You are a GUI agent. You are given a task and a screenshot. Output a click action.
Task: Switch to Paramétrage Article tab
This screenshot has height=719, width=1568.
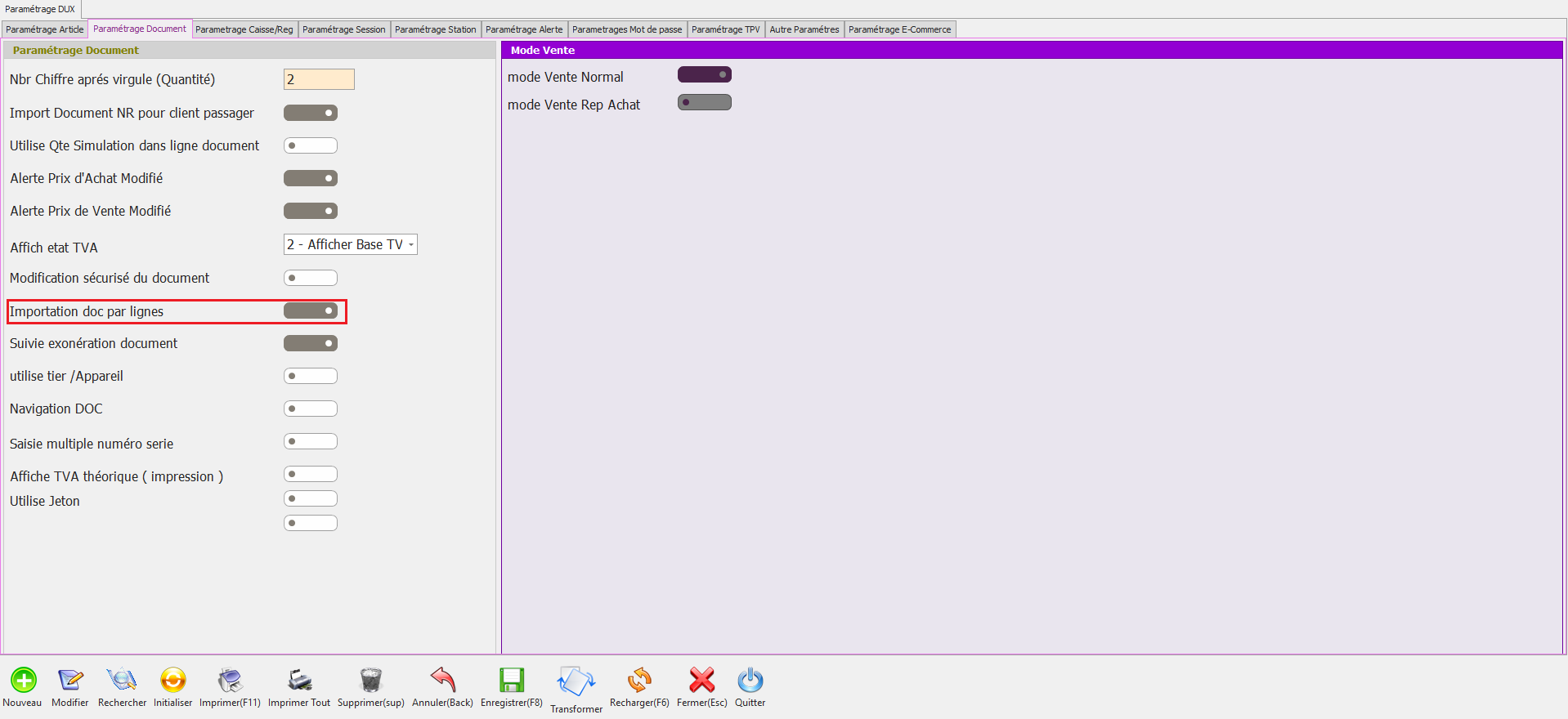pos(44,29)
